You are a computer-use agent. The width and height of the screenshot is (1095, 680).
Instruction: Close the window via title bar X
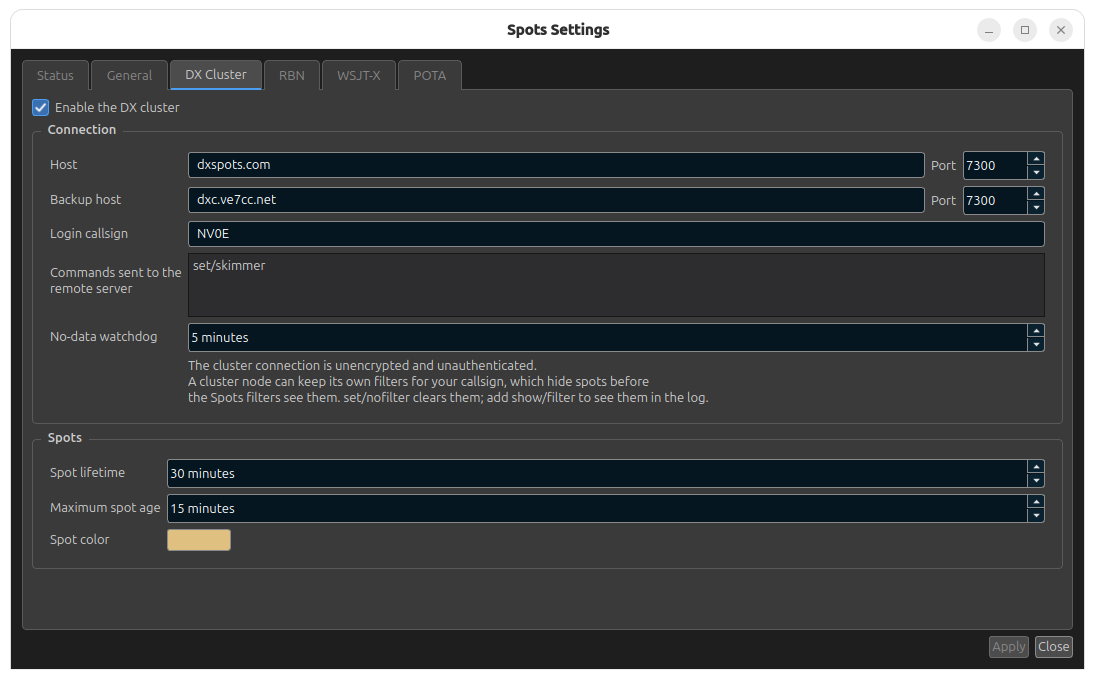1061,30
